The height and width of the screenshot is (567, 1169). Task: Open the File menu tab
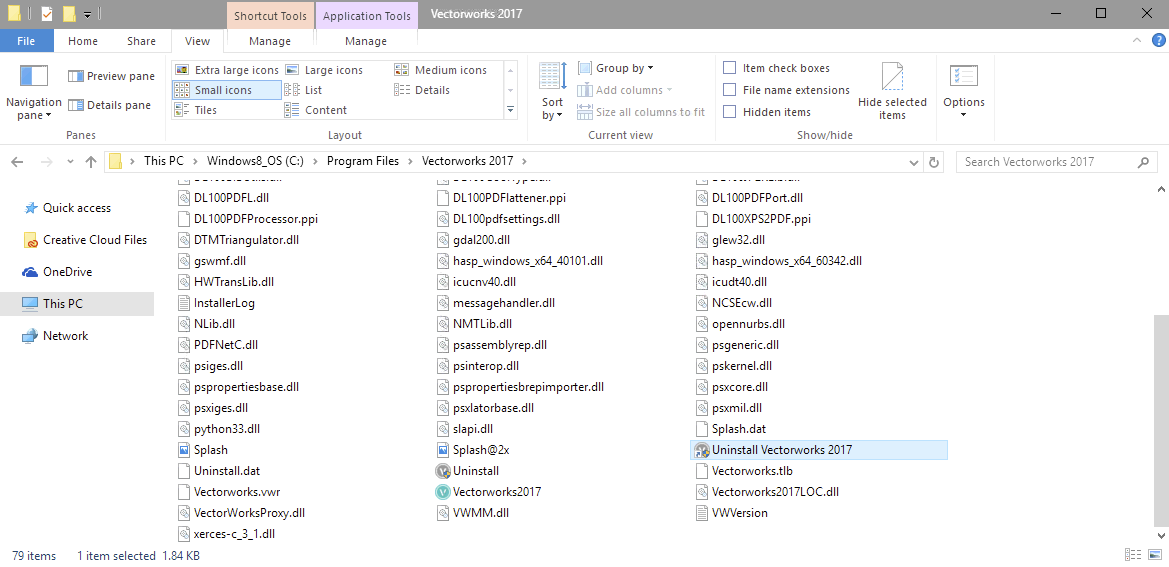tap(26, 41)
